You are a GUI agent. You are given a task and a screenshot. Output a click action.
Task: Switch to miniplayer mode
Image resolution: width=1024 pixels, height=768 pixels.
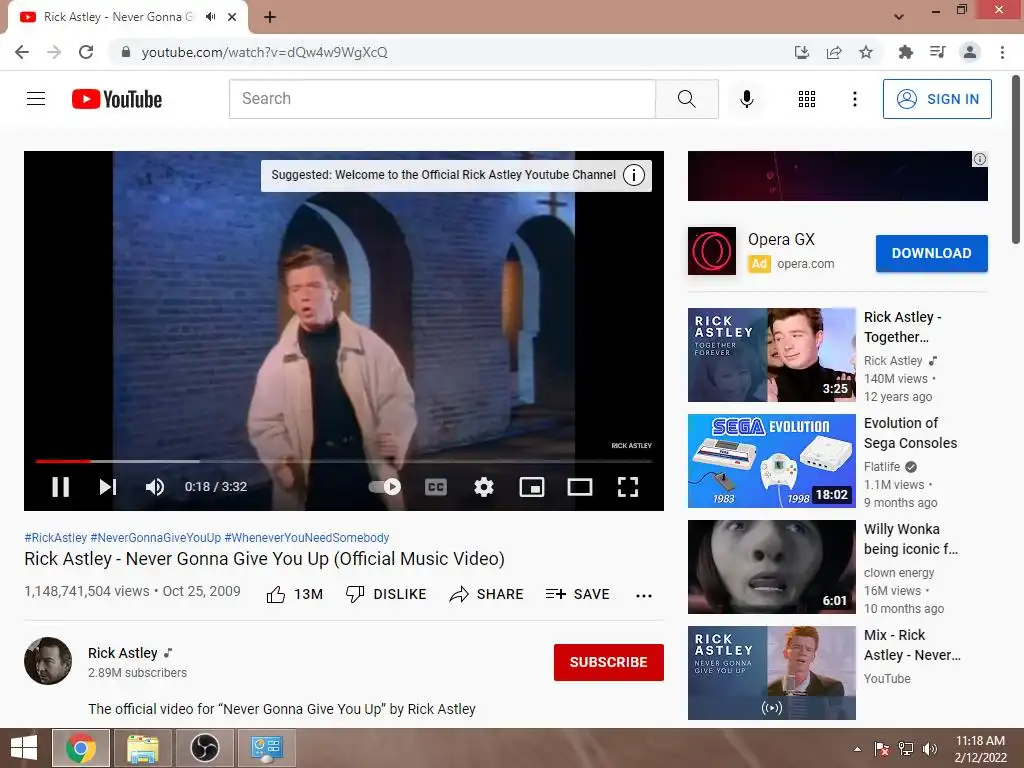(x=532, y=487)
